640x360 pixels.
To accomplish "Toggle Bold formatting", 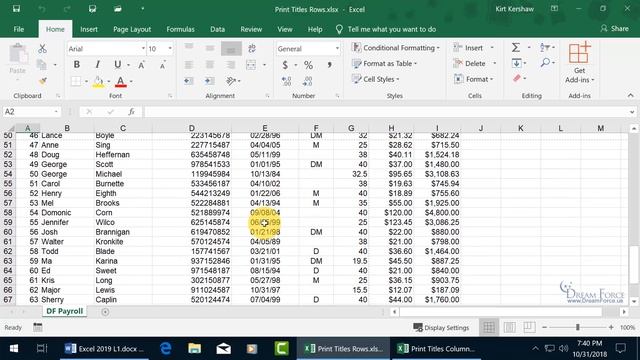I will pos(76,64).
